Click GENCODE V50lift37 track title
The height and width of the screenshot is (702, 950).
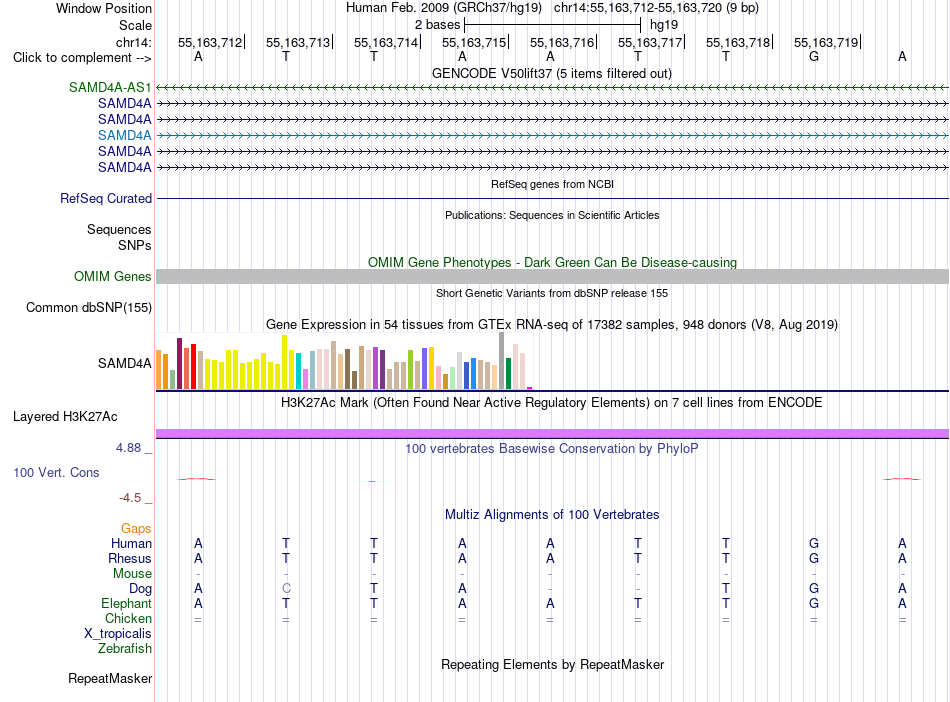tap(551, 73)
